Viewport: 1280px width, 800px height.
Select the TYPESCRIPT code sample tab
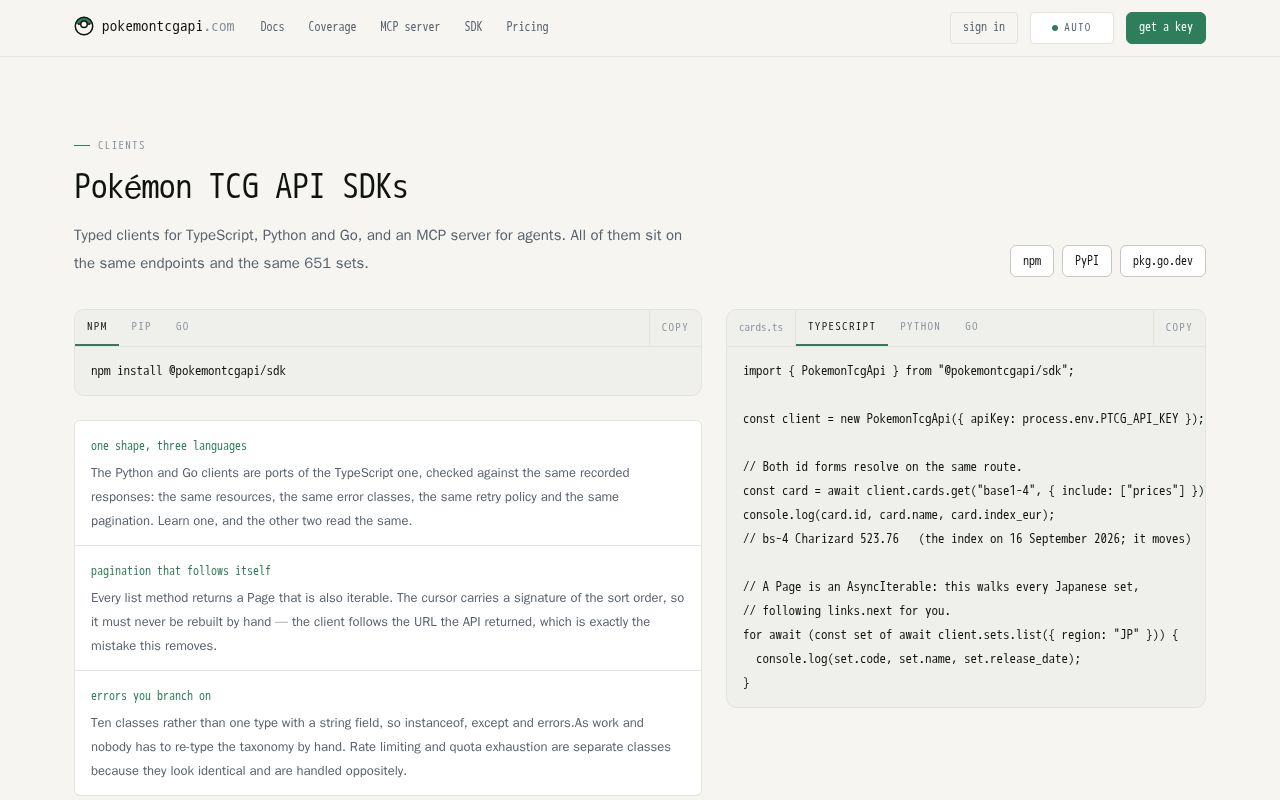pyautogui.click(x=842, y=327)
